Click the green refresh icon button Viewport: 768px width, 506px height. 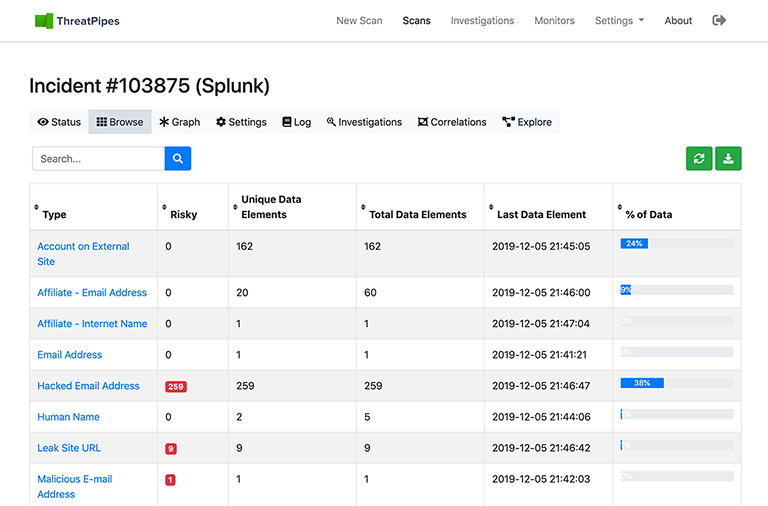tap(699, 158)
